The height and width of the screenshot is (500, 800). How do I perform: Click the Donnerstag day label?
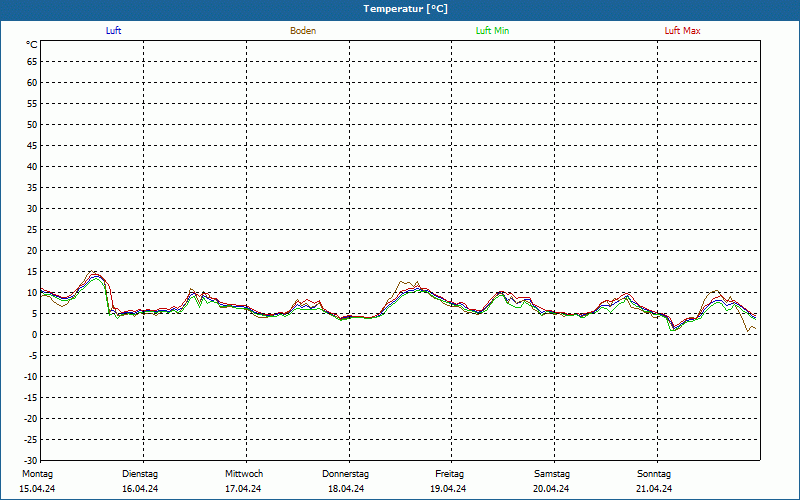[x=345, y=474]
